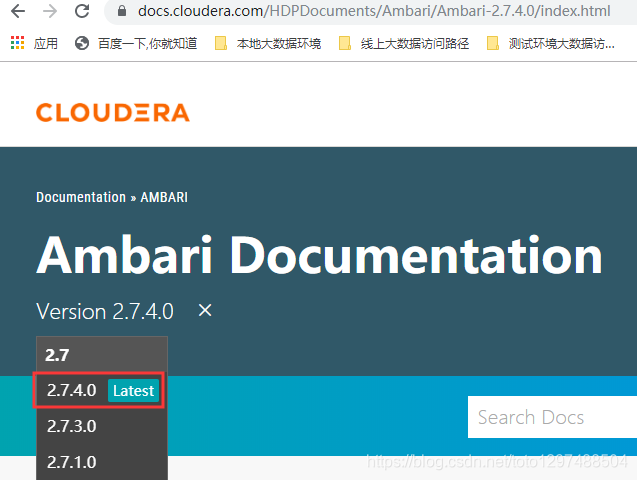Click the Latest badge
The width and height of the screenshot is (637, 480).
pos(133,391)
